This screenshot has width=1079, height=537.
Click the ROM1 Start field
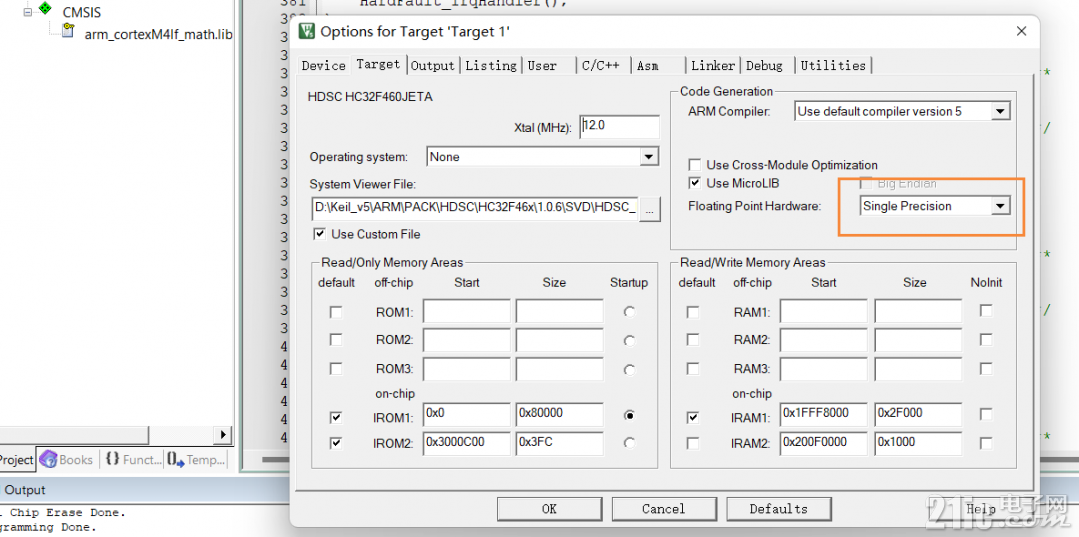(467, 311)
